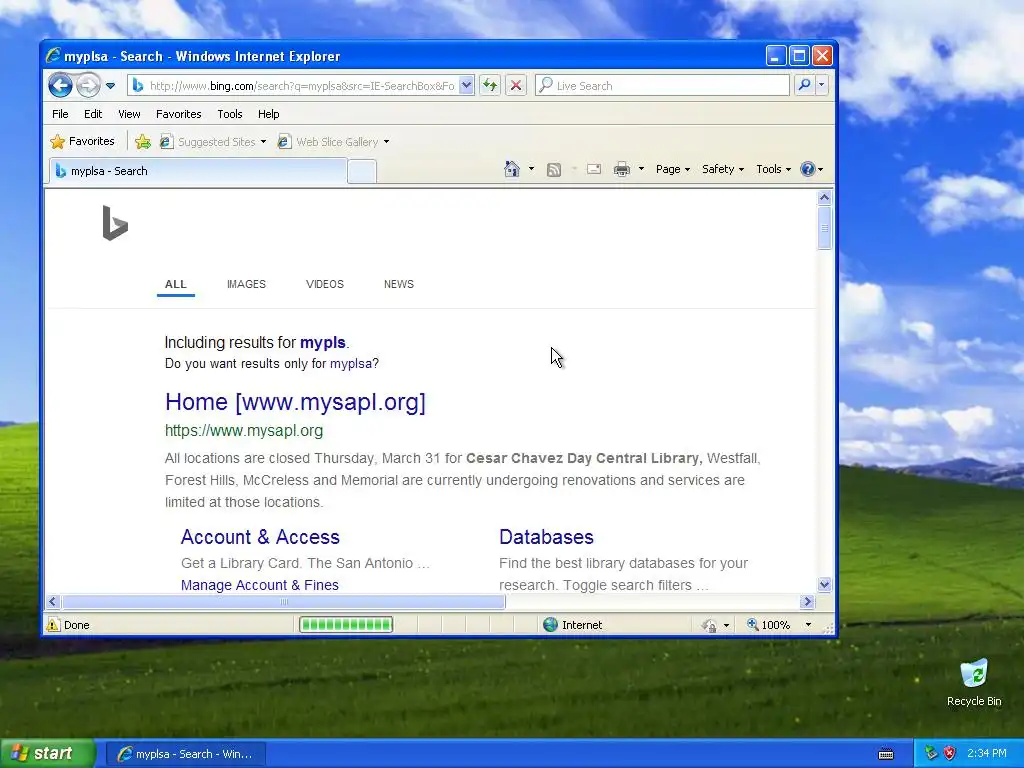Viewport: 1024px width, 768px height.
Task: Open the Home [www.mysapl.org] result
Action: pyautogui.click(x=295, y=402)
